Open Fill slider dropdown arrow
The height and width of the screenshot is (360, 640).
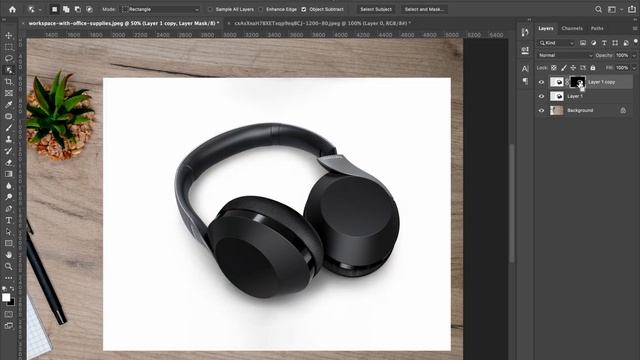[x=634, y=68]
